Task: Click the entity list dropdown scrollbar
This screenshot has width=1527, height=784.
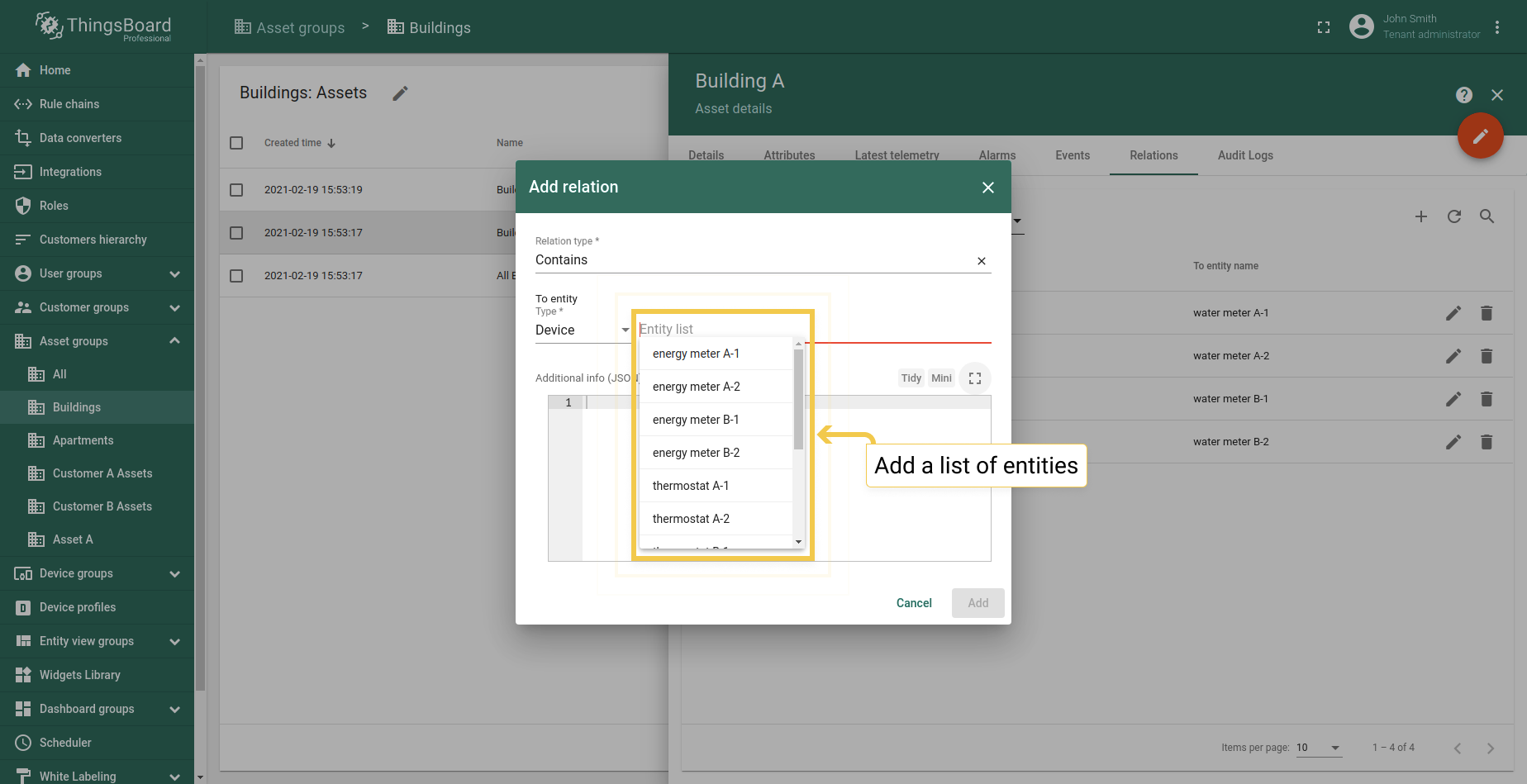Action: coord(798,400)
